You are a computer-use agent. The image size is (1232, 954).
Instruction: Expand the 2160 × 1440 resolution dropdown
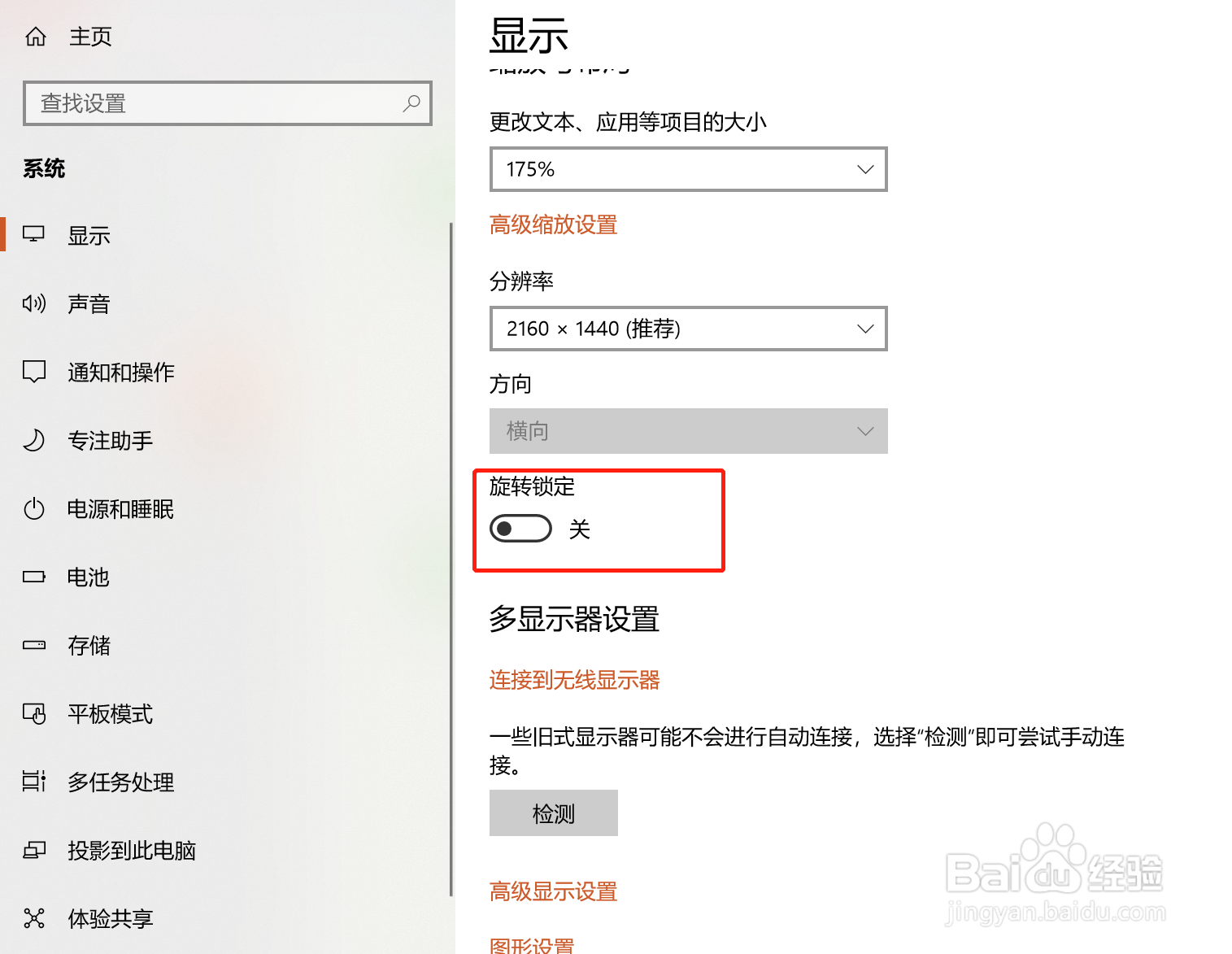(x=687, y=329)
